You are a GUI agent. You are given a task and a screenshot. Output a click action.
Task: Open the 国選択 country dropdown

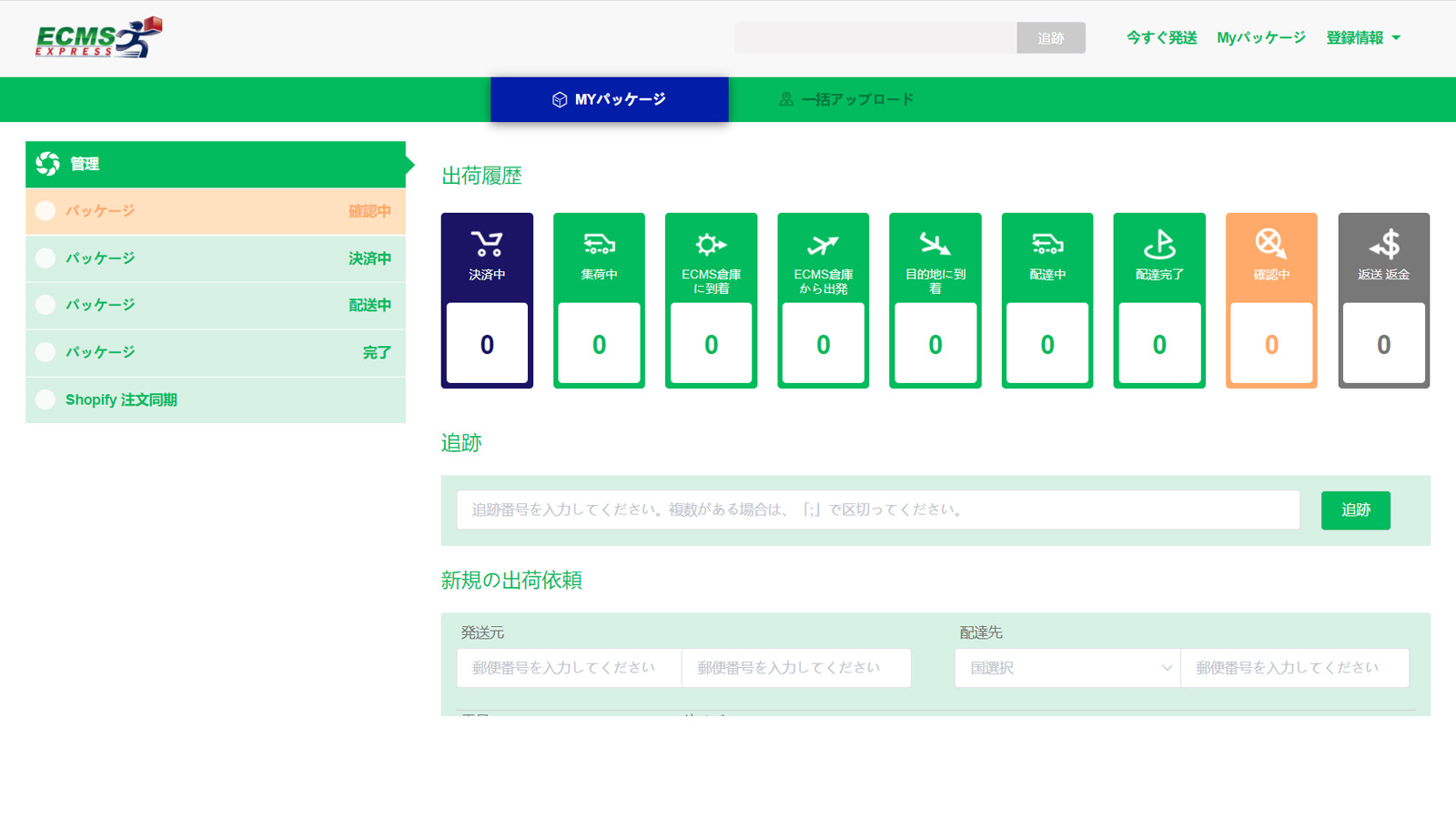(1067, 668)
